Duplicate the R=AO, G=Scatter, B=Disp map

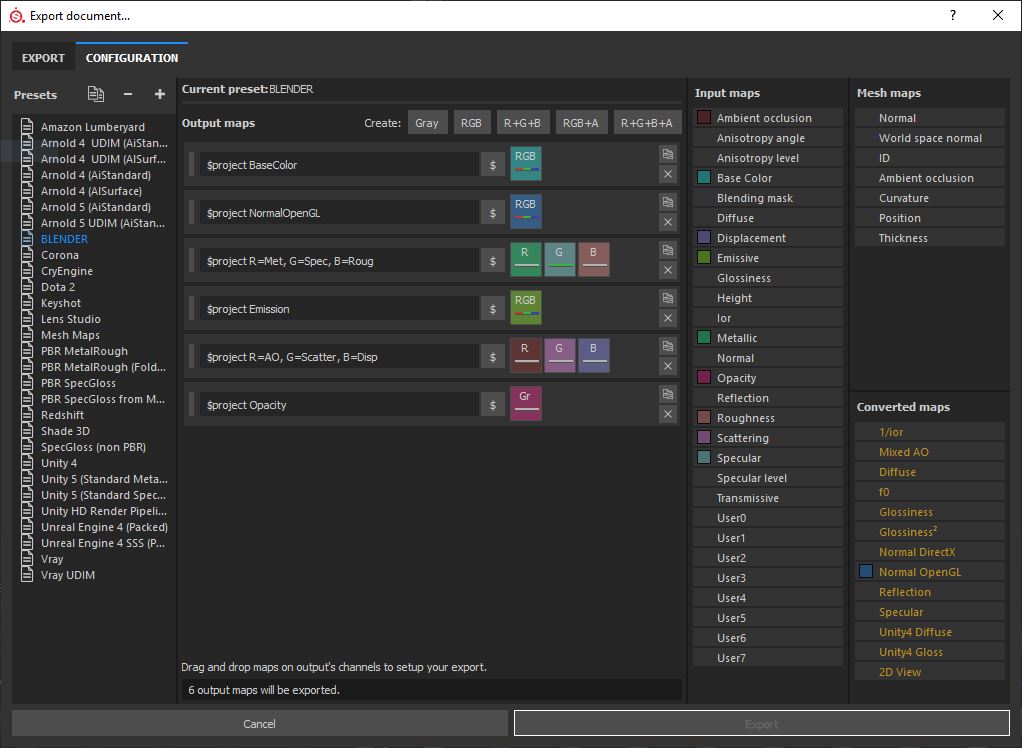[667, 346]
